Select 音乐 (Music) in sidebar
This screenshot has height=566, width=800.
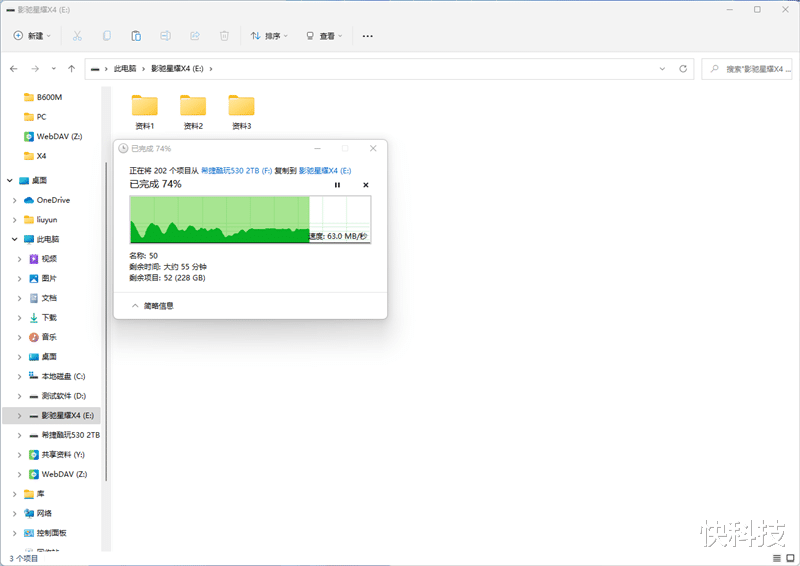coord(43,337)
